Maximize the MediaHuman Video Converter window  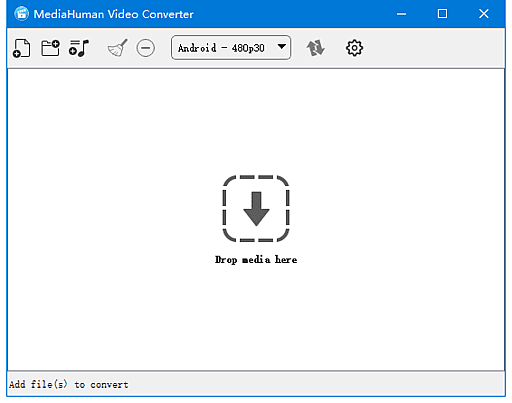coord(442,14)
